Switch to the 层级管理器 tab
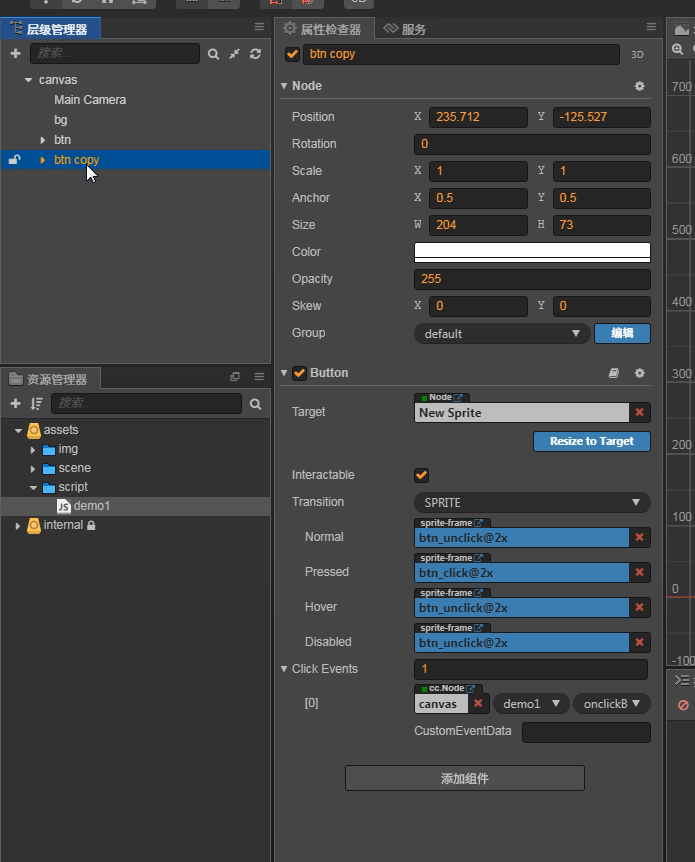 pos(51,29)
